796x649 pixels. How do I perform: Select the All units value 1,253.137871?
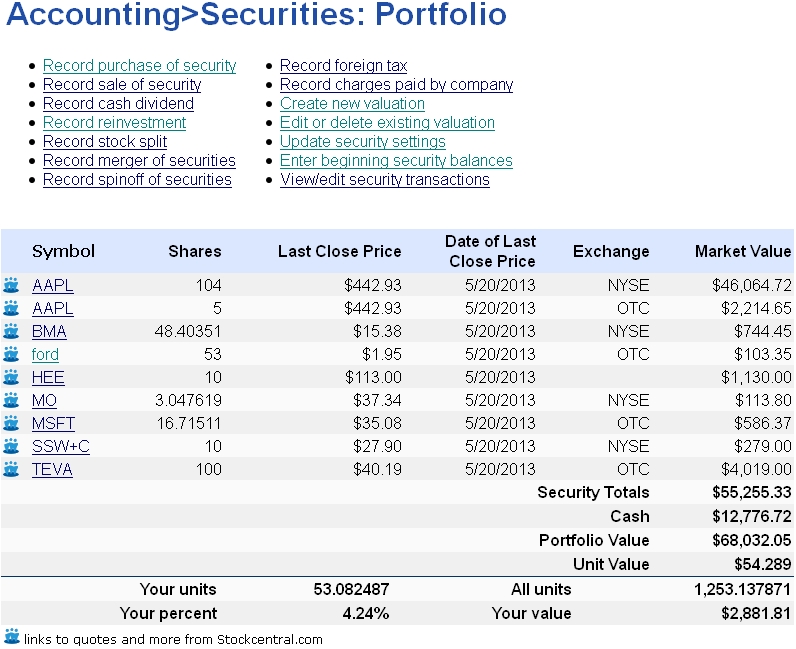(742, 589)
